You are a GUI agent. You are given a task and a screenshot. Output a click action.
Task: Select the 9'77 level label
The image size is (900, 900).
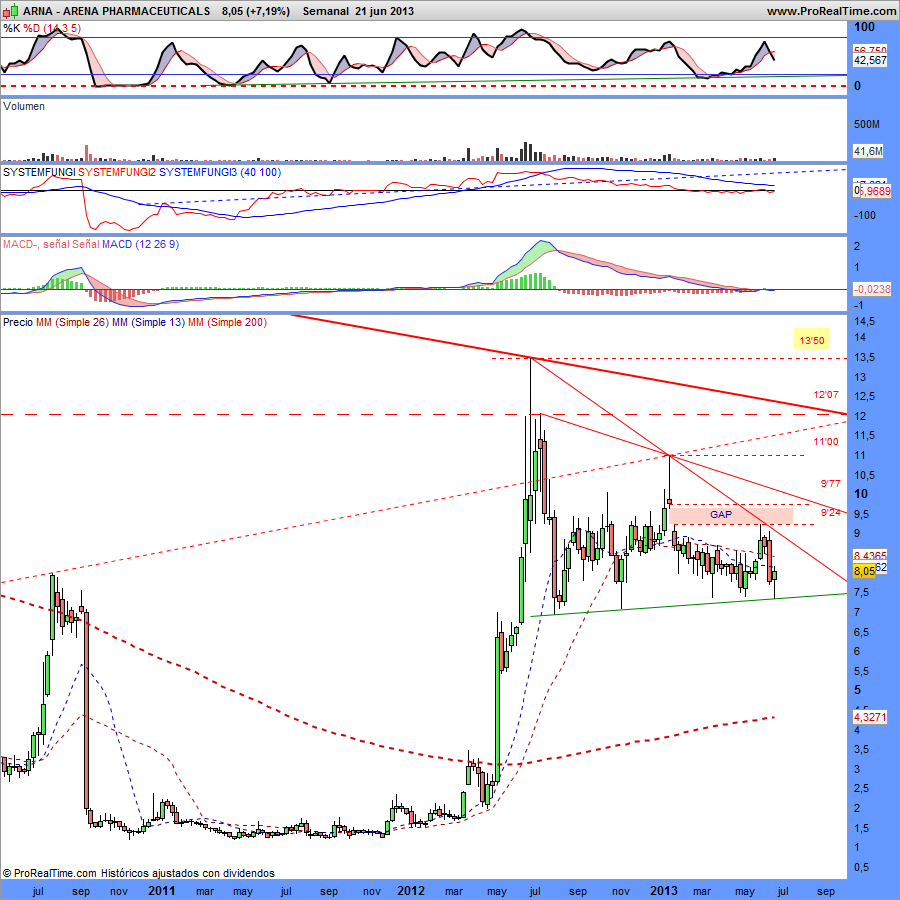pyautogui.click(x=830, y=484)
